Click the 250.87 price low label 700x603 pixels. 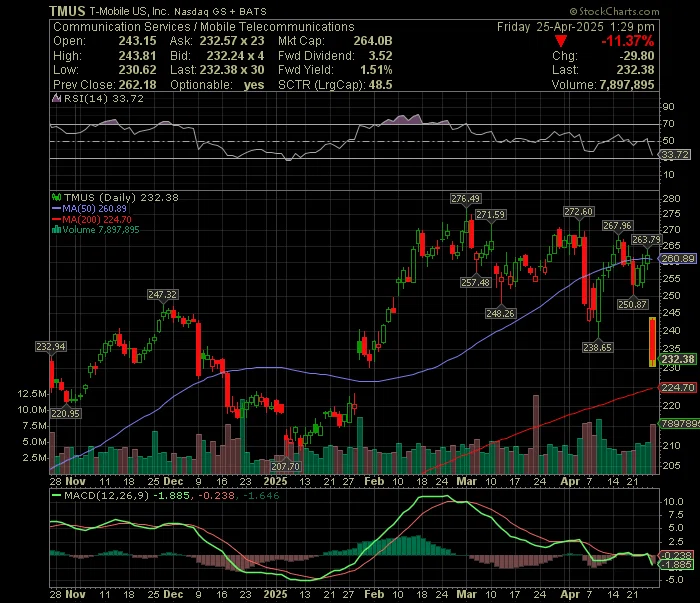(632, 304)
